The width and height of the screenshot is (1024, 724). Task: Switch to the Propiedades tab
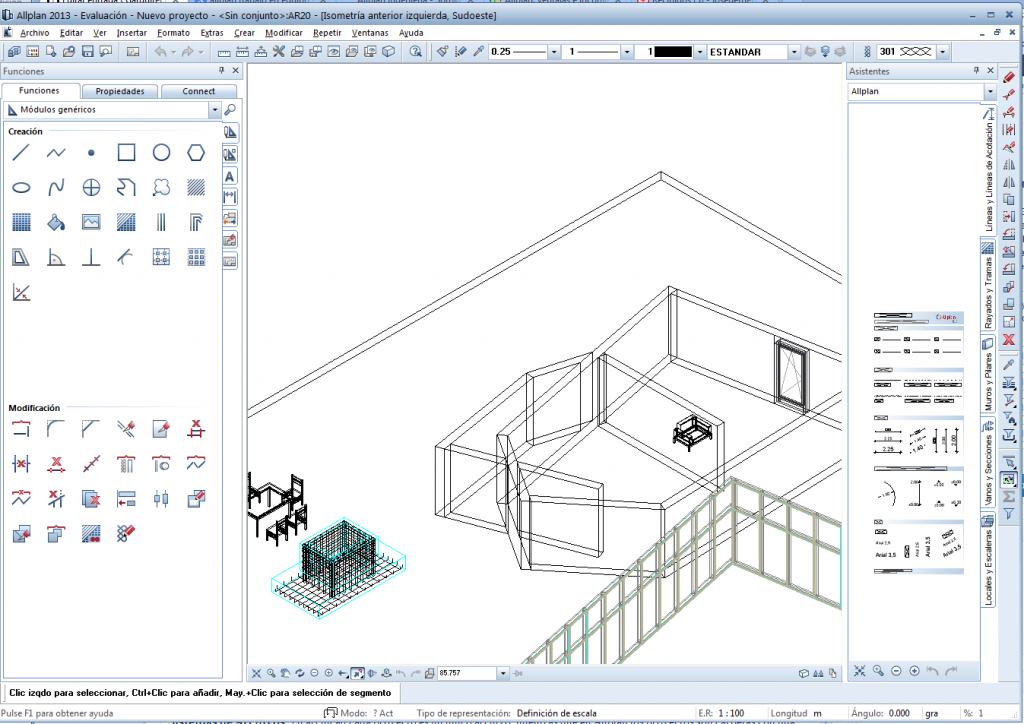pos(119,91)
